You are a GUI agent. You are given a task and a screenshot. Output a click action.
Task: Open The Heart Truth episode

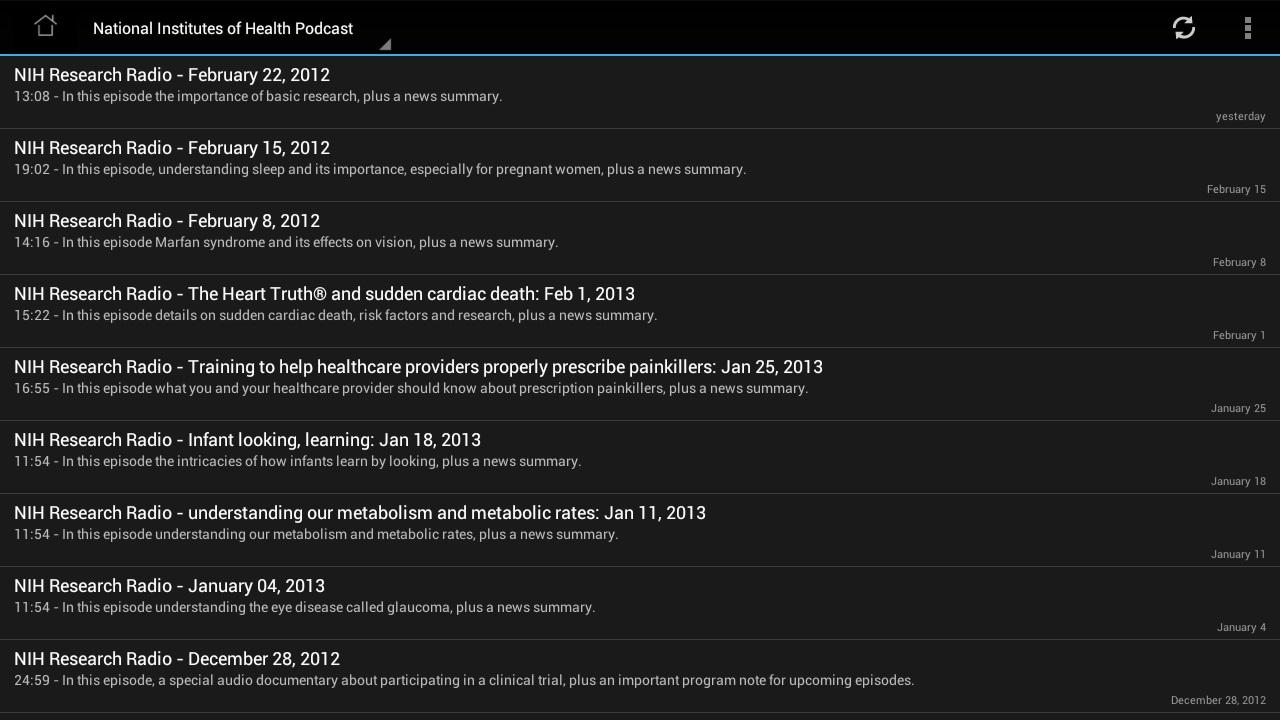[x=324, y=294]
